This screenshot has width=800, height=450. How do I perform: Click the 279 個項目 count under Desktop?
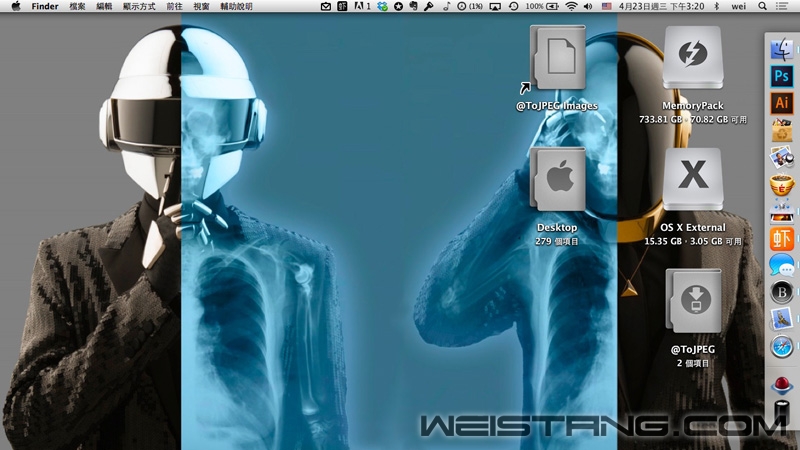pos(557,241)
